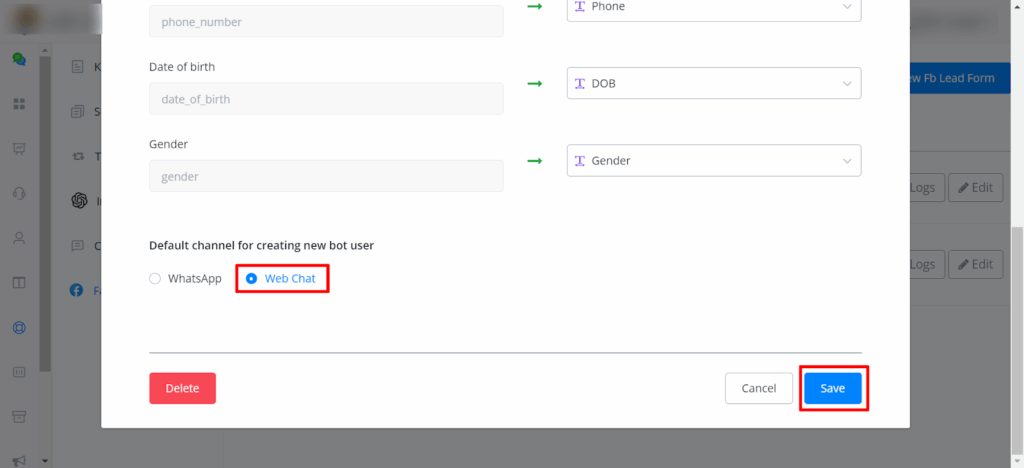This screenshot has width=1024, height=468.
Task: Expand the DOB field mapping dropdown
Action: tap(713, 83)
